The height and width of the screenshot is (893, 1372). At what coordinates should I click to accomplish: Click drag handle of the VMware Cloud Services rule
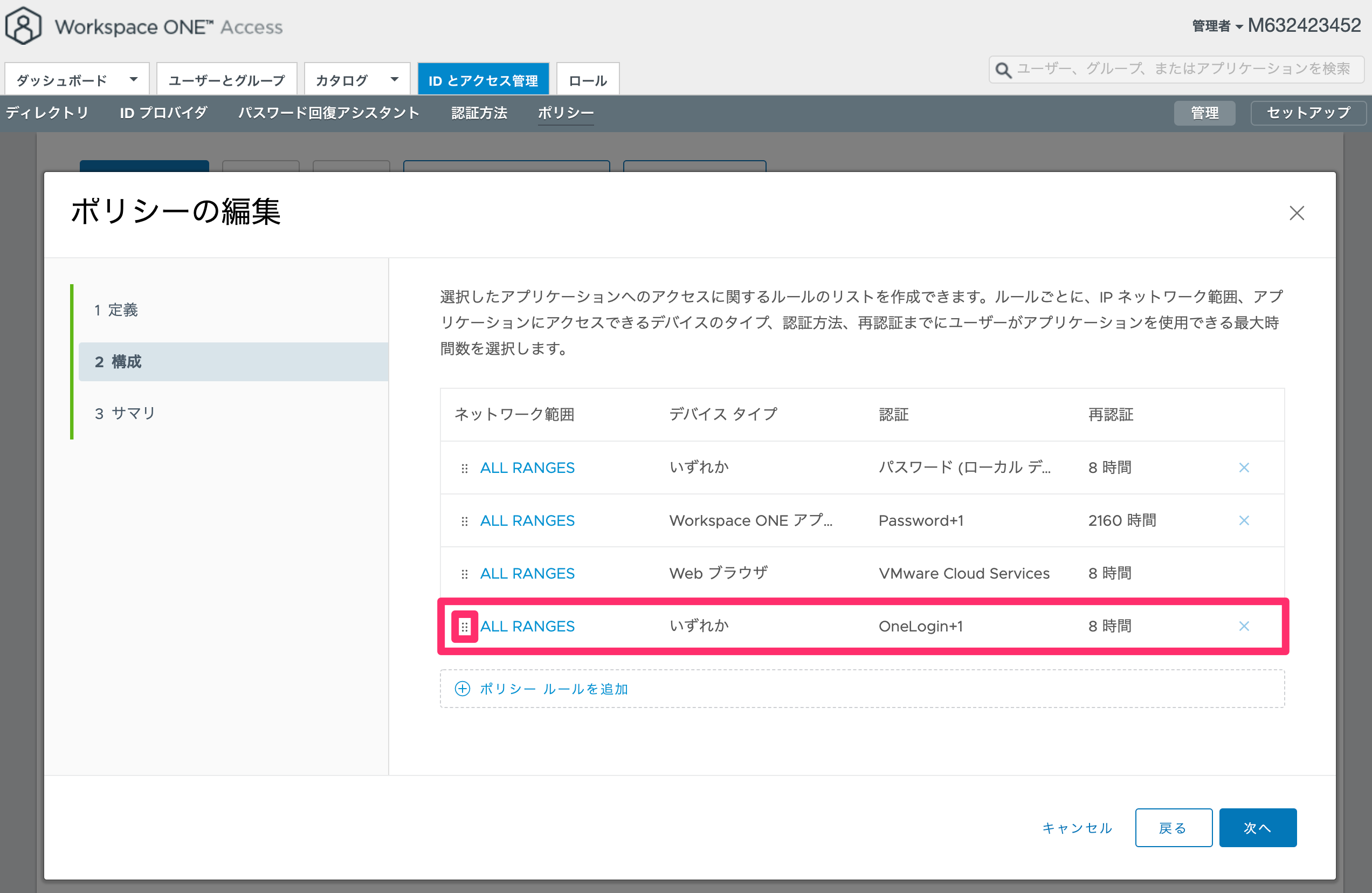(465, 574)
